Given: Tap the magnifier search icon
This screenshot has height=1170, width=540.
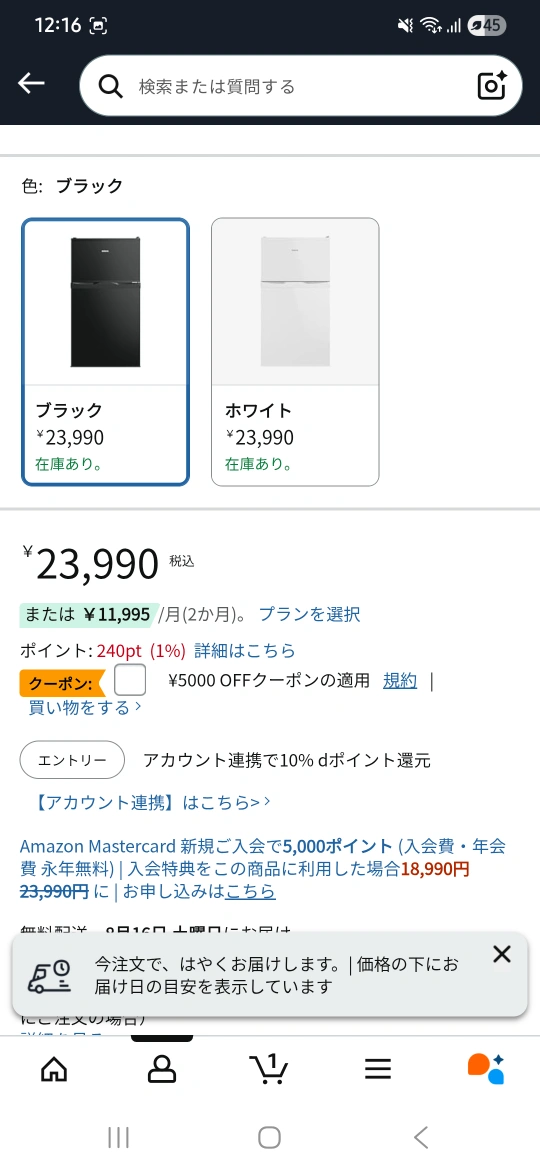Looking at the screenshot, I should tap(110, 87).
